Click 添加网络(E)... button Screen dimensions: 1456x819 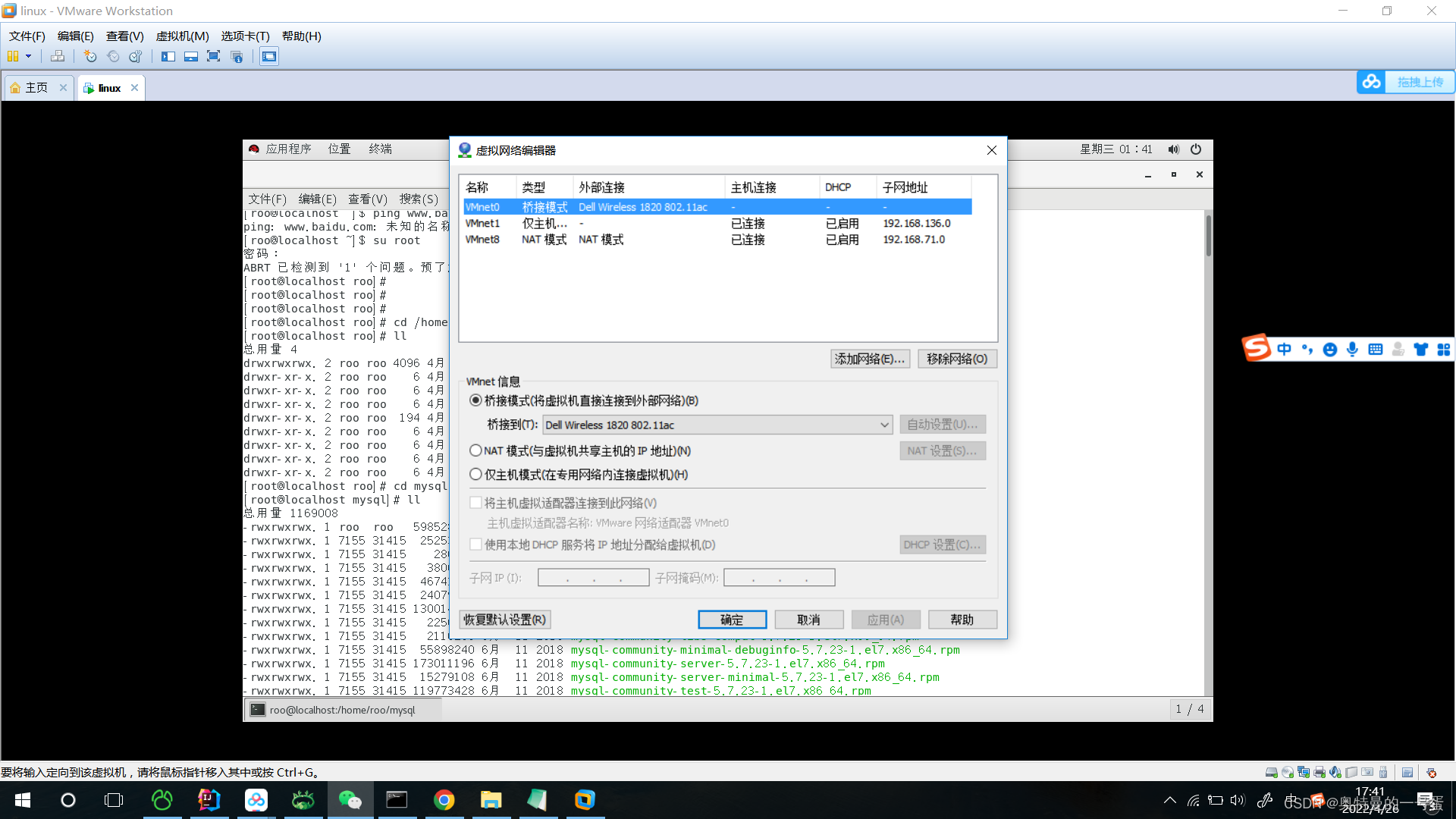point(870,359)
